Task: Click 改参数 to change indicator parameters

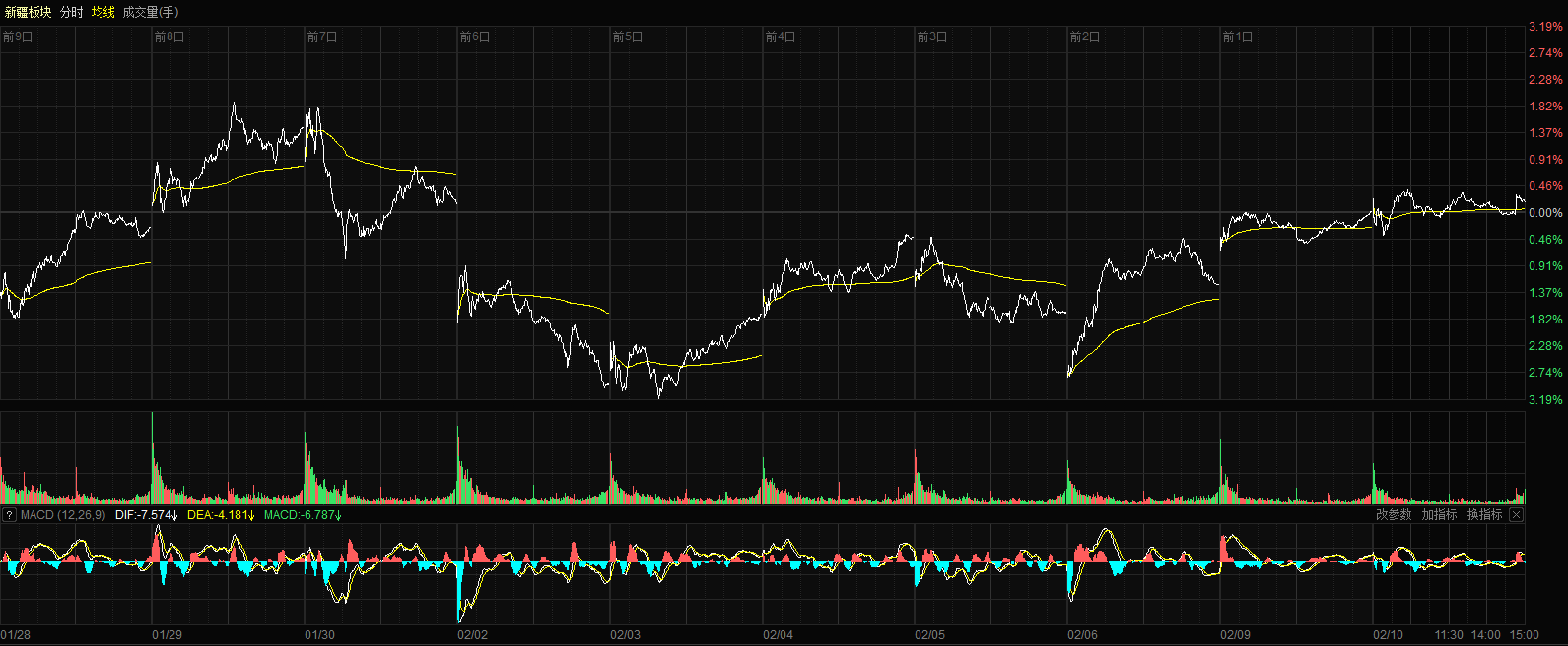Action: tap(1394, 515)
